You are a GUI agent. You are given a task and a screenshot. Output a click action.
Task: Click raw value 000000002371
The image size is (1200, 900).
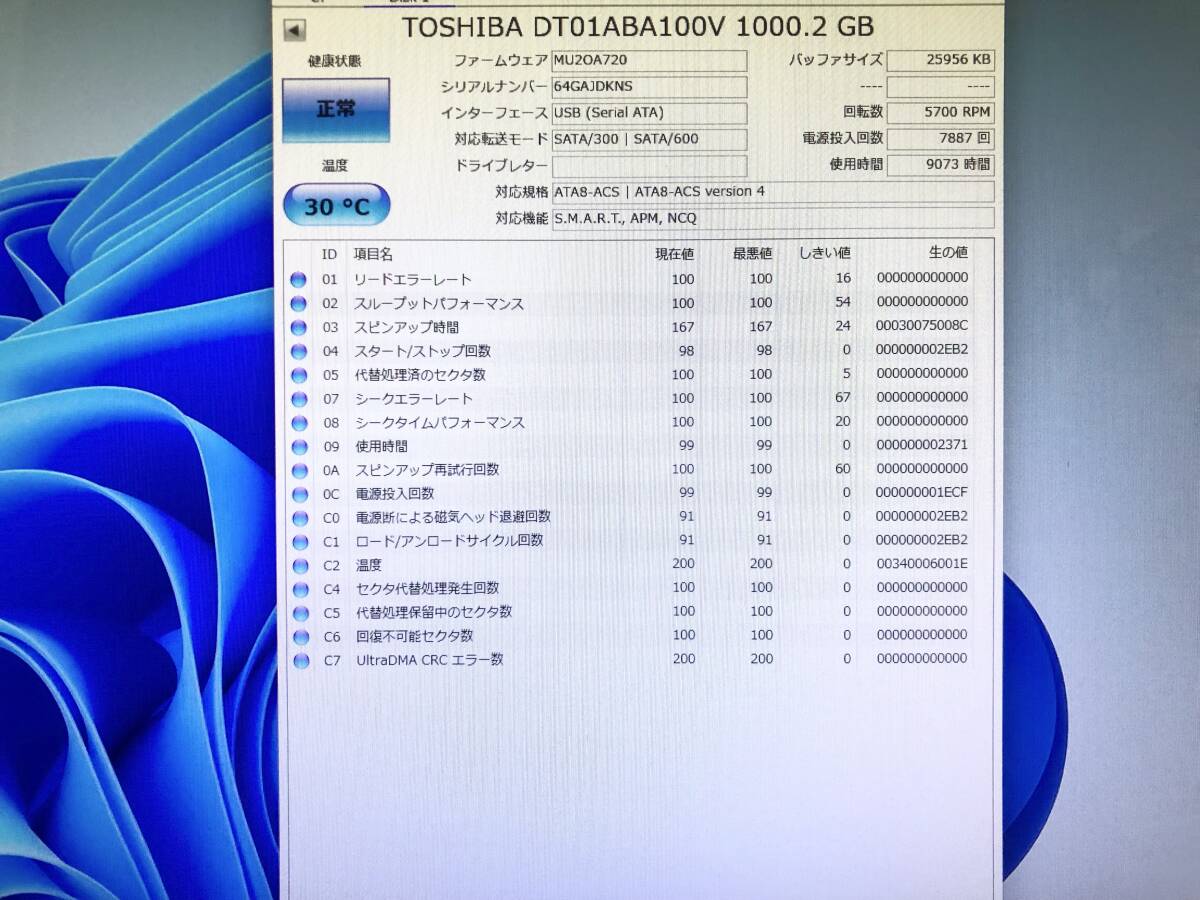click(922, 444)
